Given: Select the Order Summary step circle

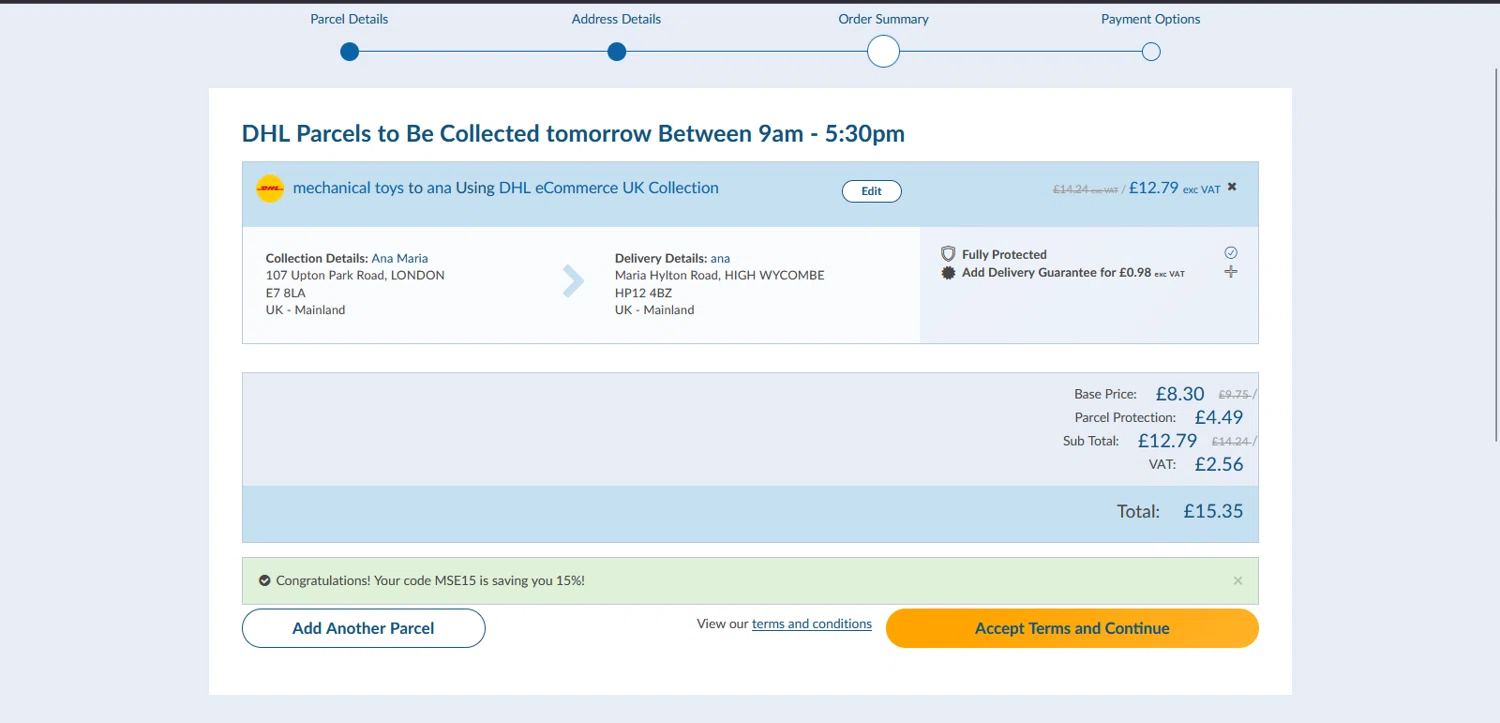Looking at the screenshot, I should pos(883,52).
